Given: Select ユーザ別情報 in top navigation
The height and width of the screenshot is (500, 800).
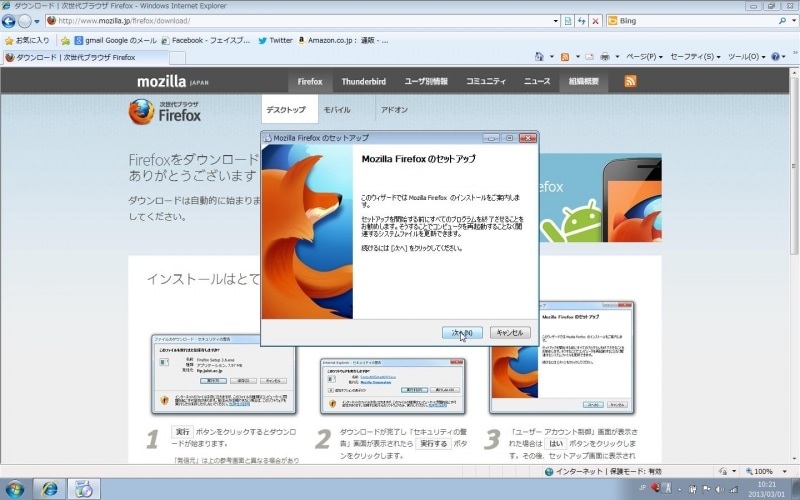Looking at the screenshot, I should tap(426, 81).
